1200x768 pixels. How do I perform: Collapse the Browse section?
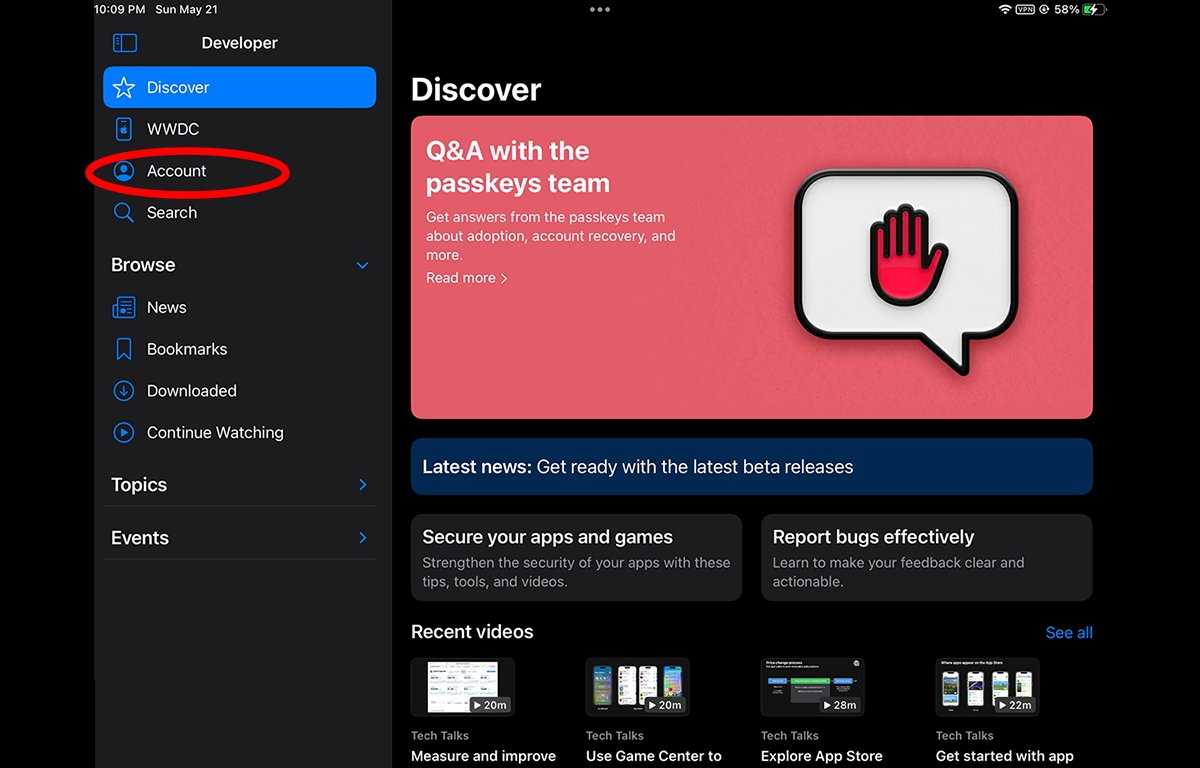pyautogui.click(x=361, y=265)
